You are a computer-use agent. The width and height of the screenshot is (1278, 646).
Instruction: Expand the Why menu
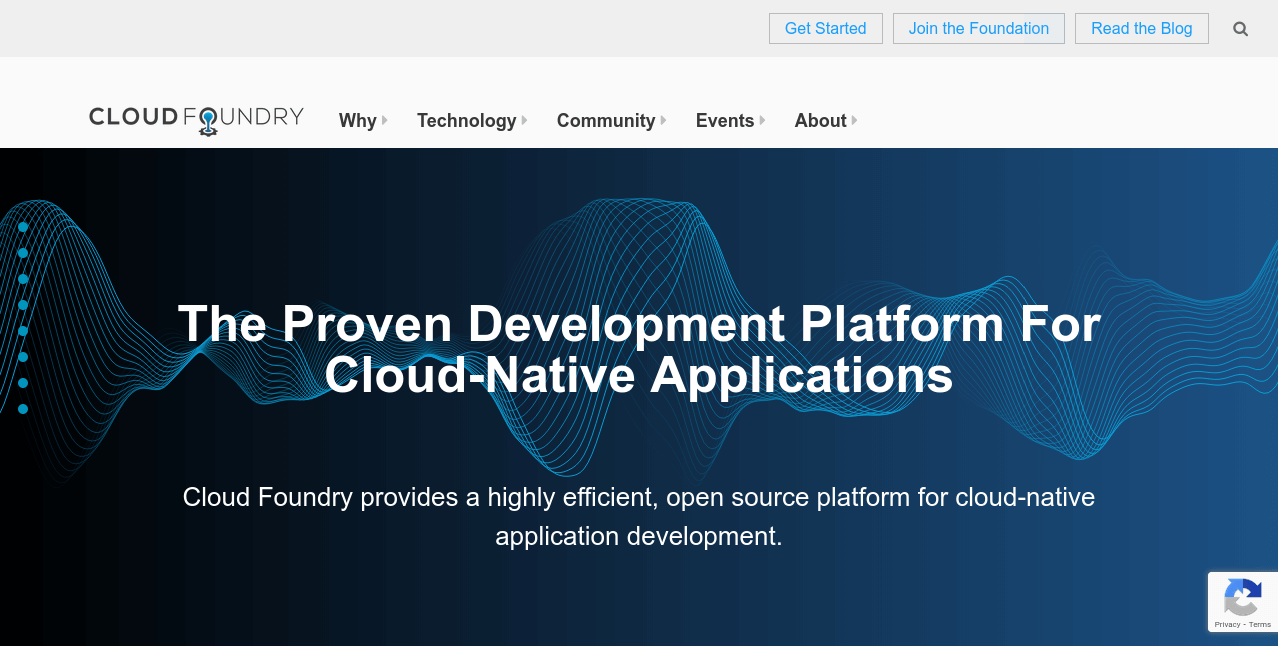point(363,121)
